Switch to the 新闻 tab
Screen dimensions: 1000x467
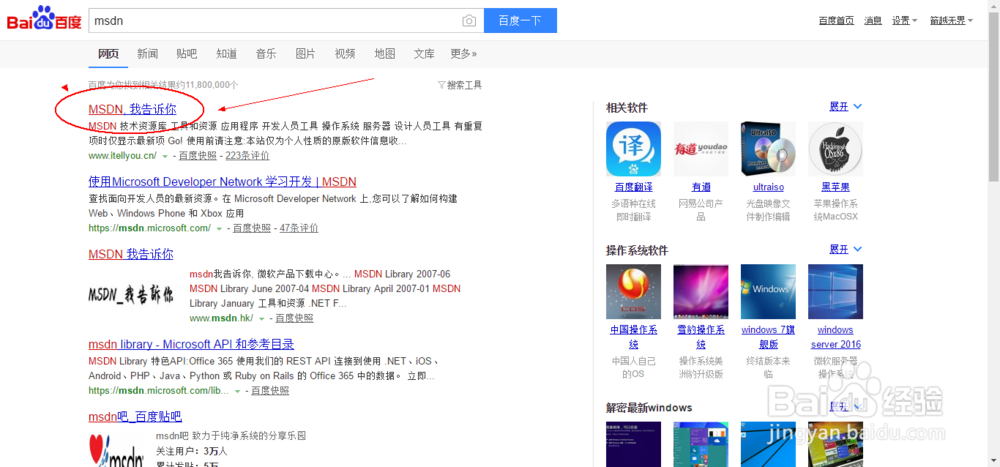(147, 54)
